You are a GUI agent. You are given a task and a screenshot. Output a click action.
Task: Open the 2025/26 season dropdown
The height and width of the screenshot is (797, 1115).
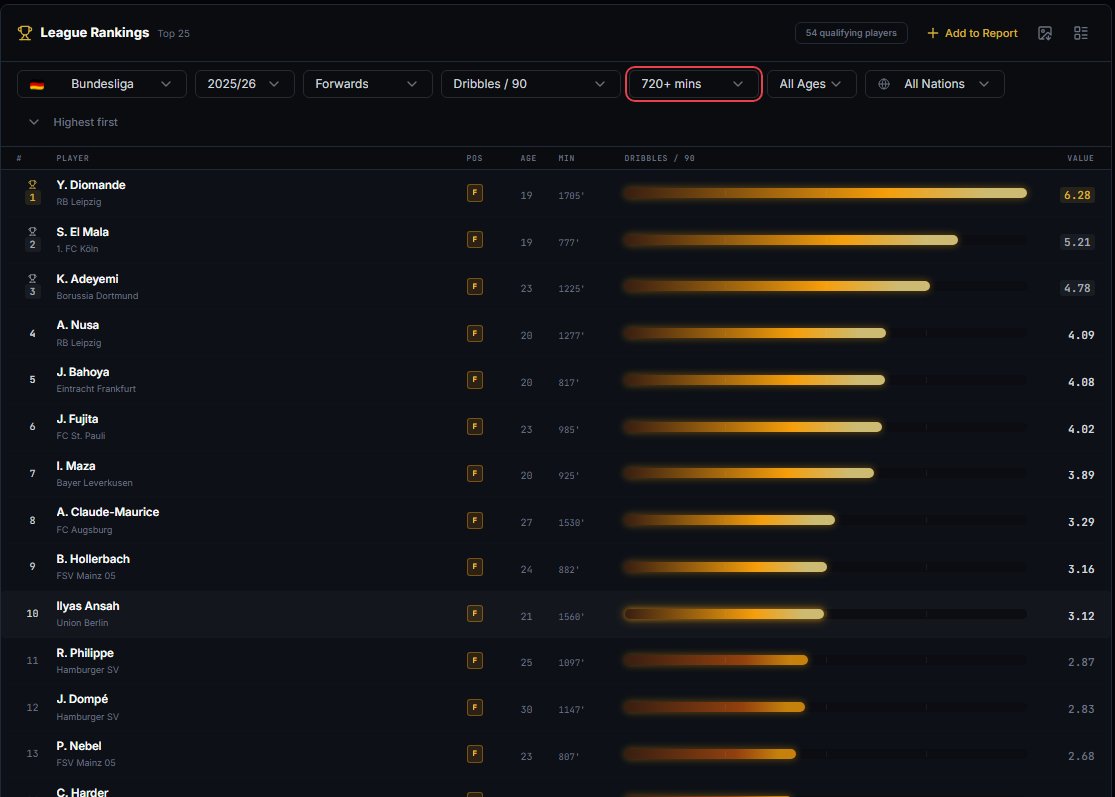[245, 84]
